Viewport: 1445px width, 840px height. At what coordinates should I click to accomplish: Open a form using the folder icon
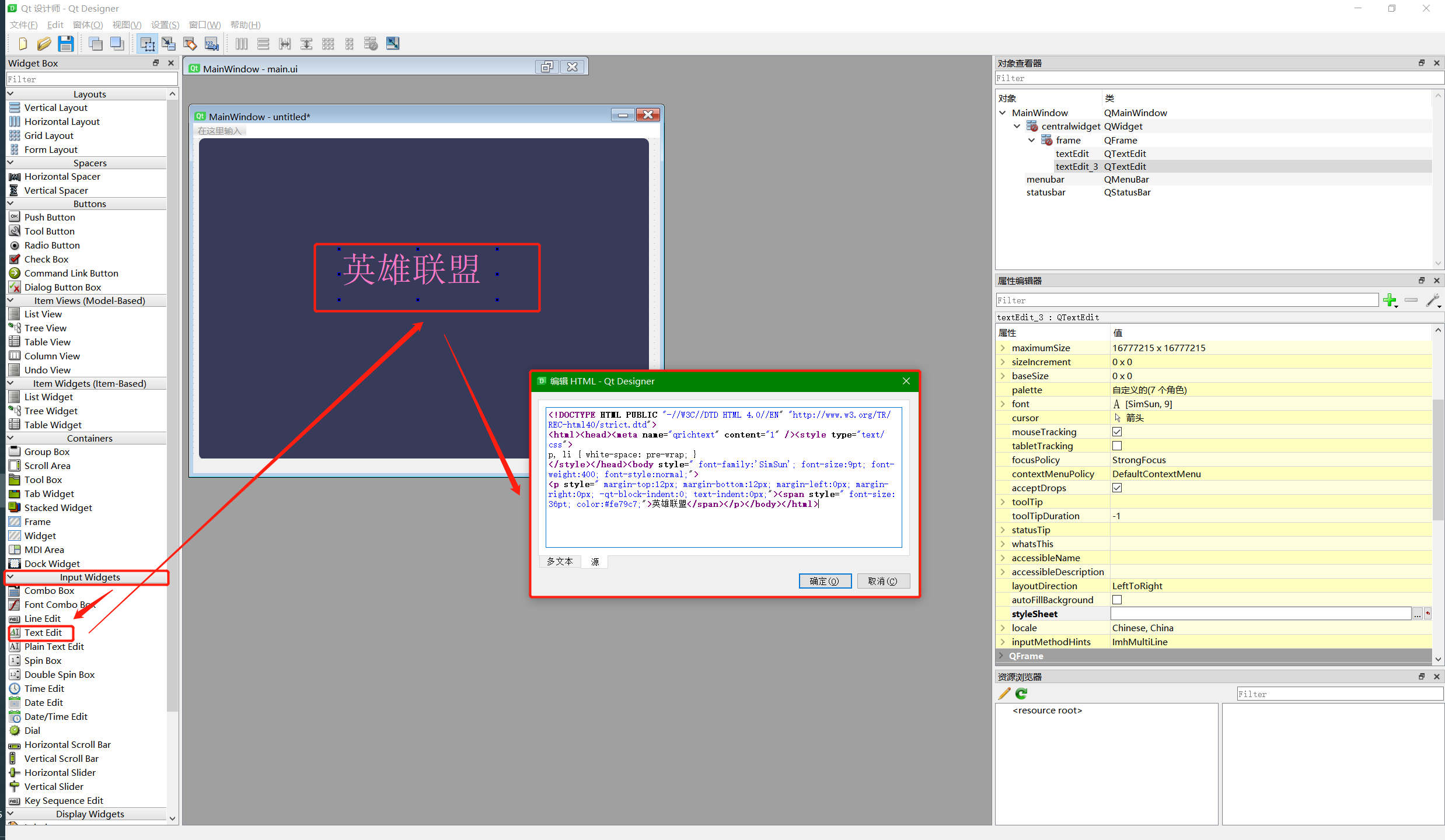tap(44, 43)
